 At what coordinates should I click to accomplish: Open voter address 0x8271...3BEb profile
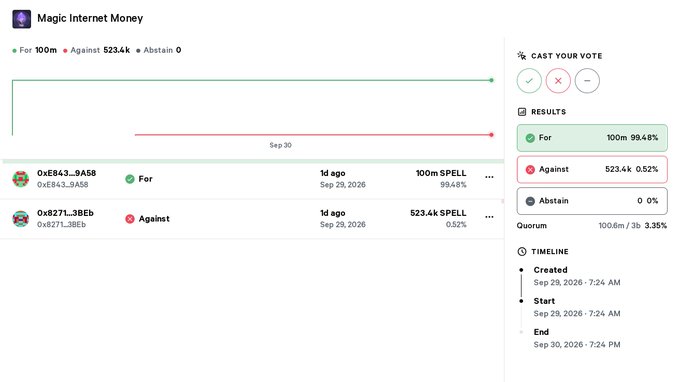coord(65,213)
